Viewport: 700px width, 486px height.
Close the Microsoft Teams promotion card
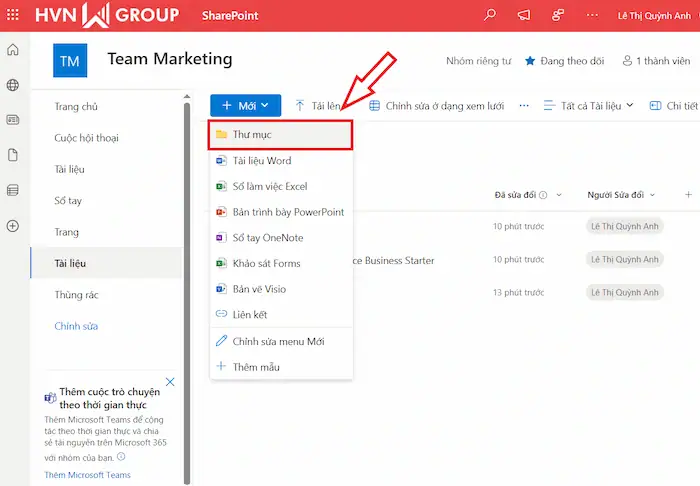click(170, 382)
